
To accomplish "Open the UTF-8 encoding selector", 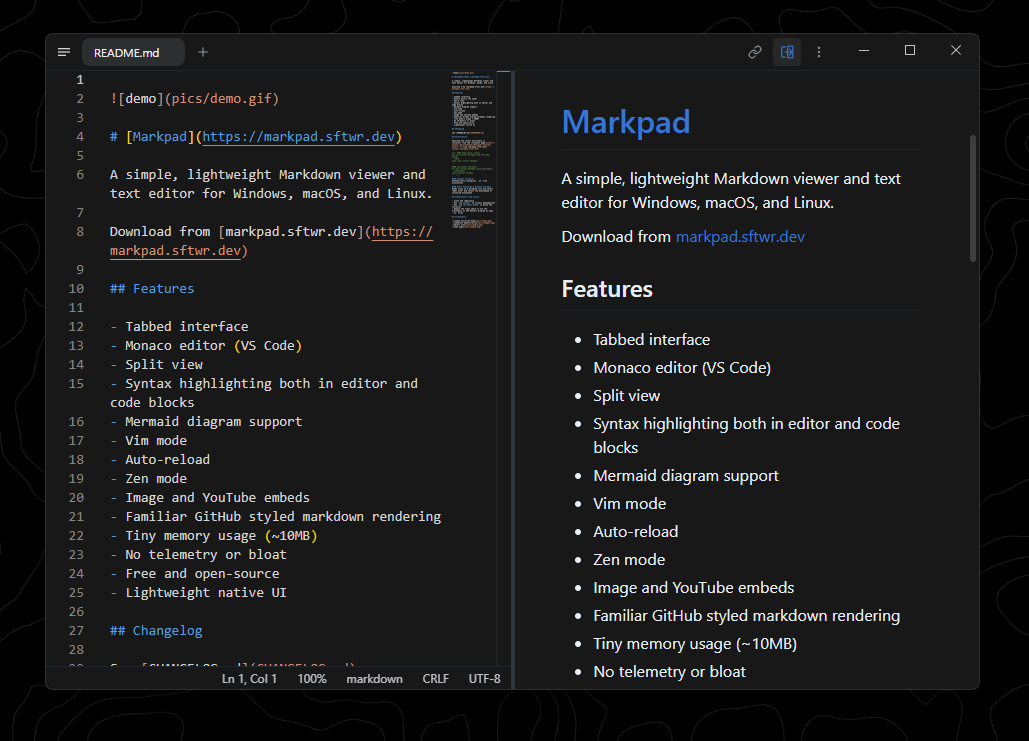I will point(484,678).
